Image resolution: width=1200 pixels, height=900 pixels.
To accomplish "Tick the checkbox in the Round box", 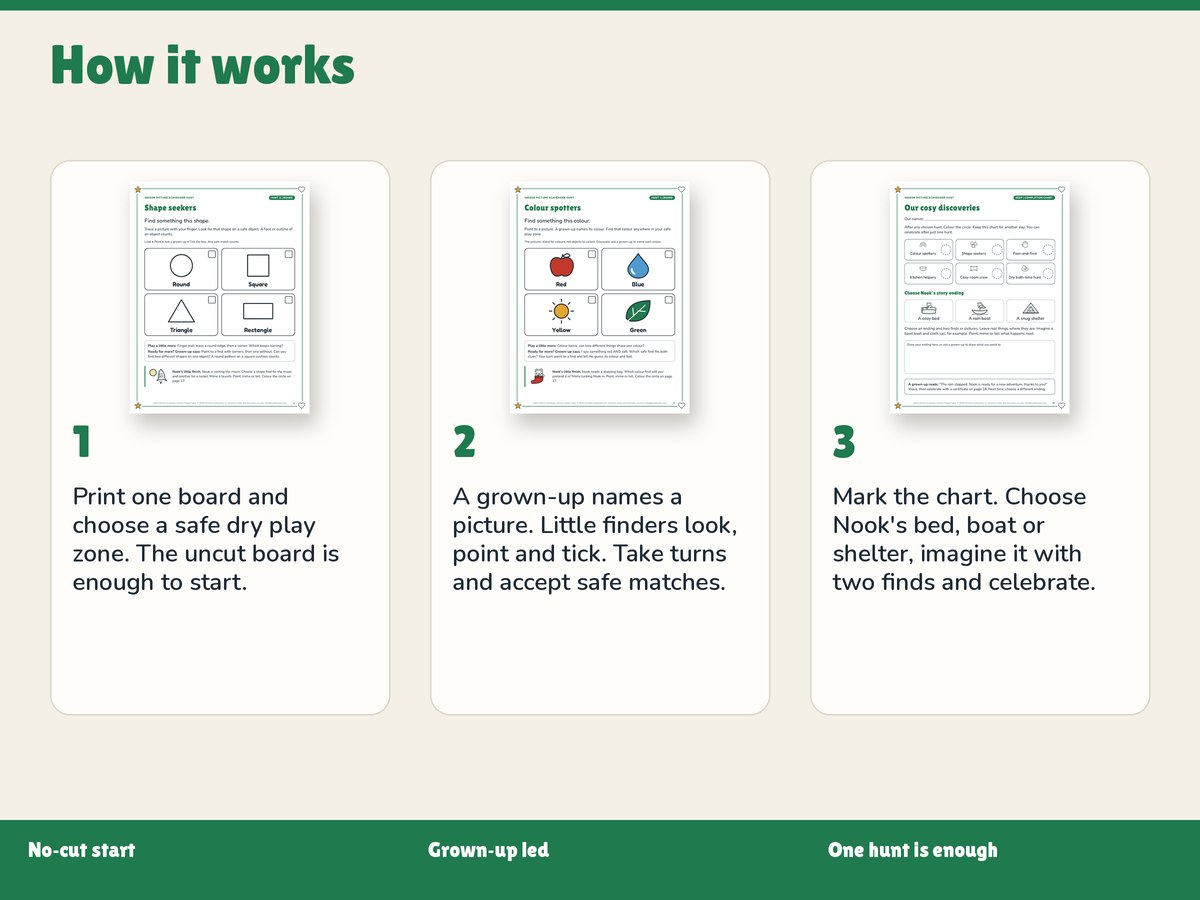I will (x=212, y=255).
